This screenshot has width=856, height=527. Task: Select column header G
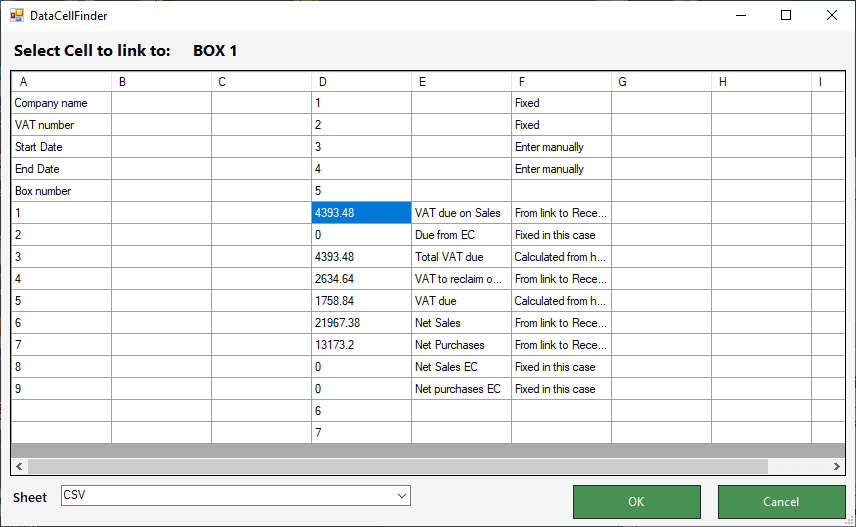click(661, 82)
